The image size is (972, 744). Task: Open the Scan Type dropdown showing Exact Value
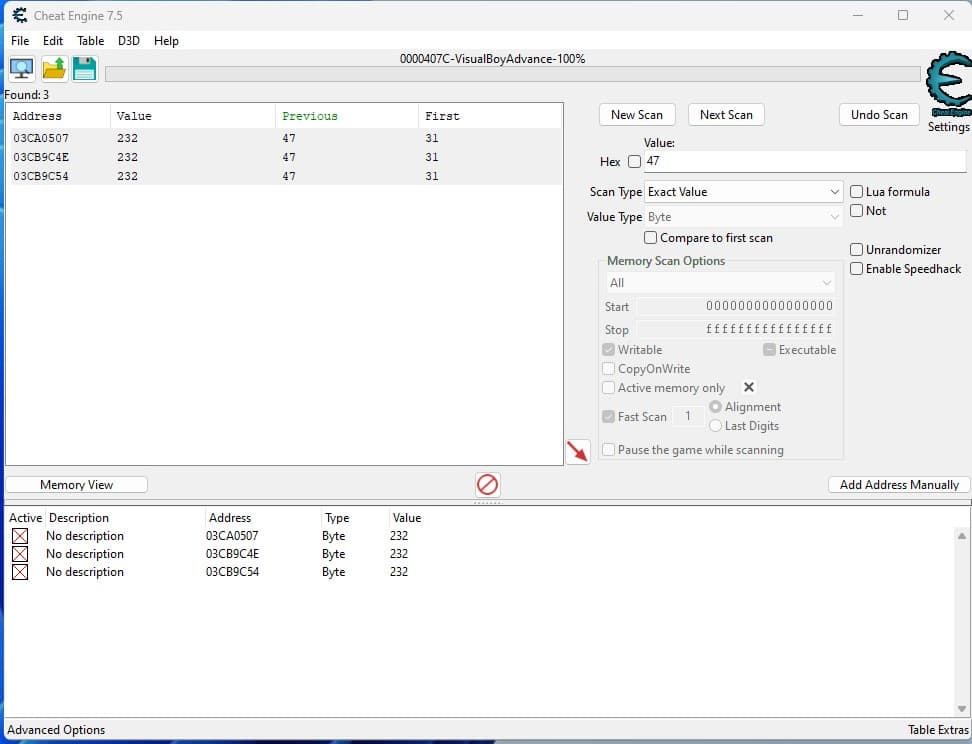point(742,191)
